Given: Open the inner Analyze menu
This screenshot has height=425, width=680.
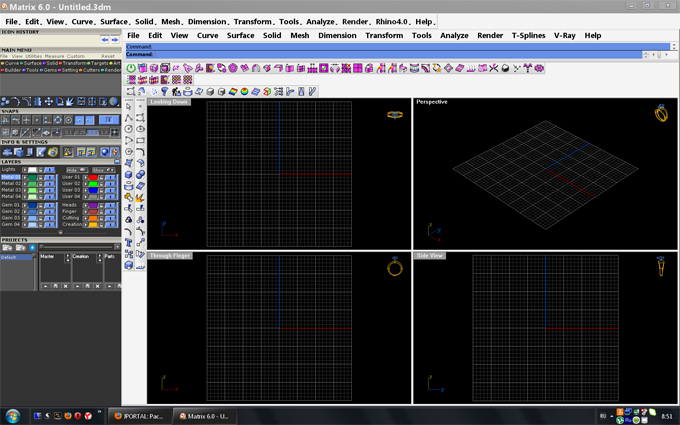Looking at the screenshot, I should [454, 36].
